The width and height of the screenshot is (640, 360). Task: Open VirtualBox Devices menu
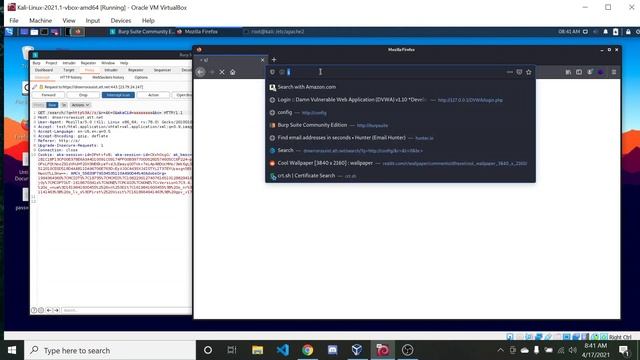(121, 20)
